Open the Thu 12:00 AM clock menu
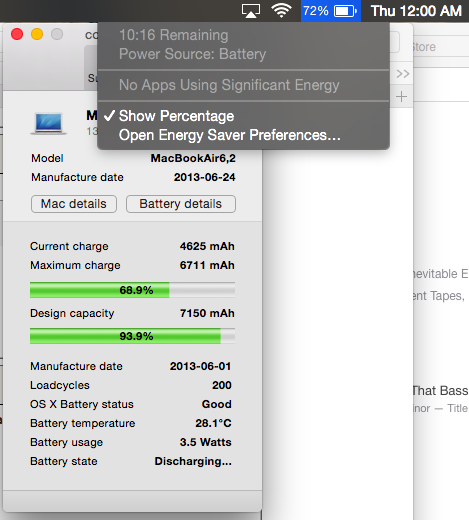Image resolution: width=469 pixels, height=520 pixels. (416, 11)
